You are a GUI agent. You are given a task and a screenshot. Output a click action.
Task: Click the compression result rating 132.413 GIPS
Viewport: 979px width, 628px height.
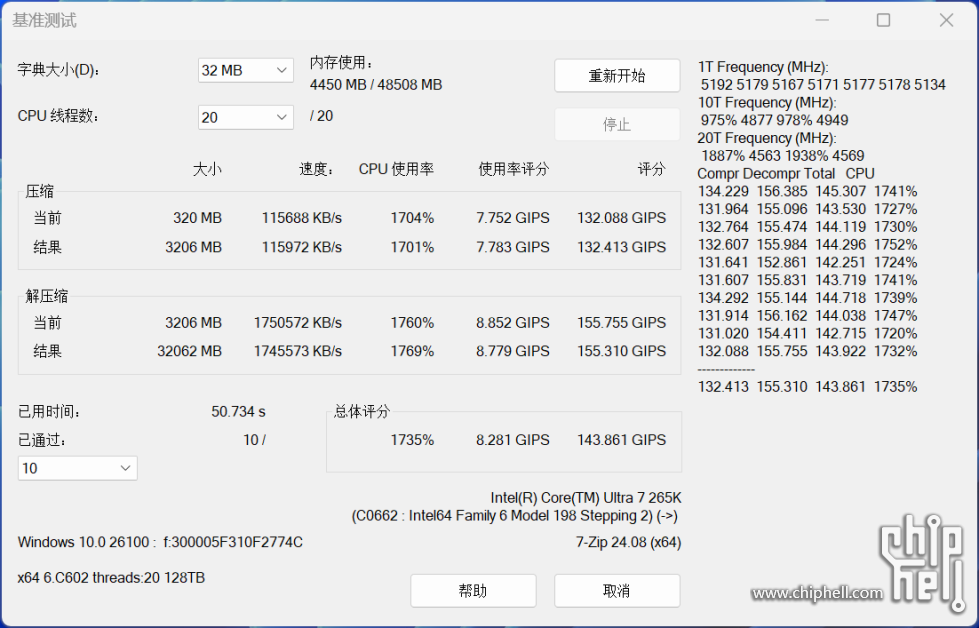(x=621, y=247)
